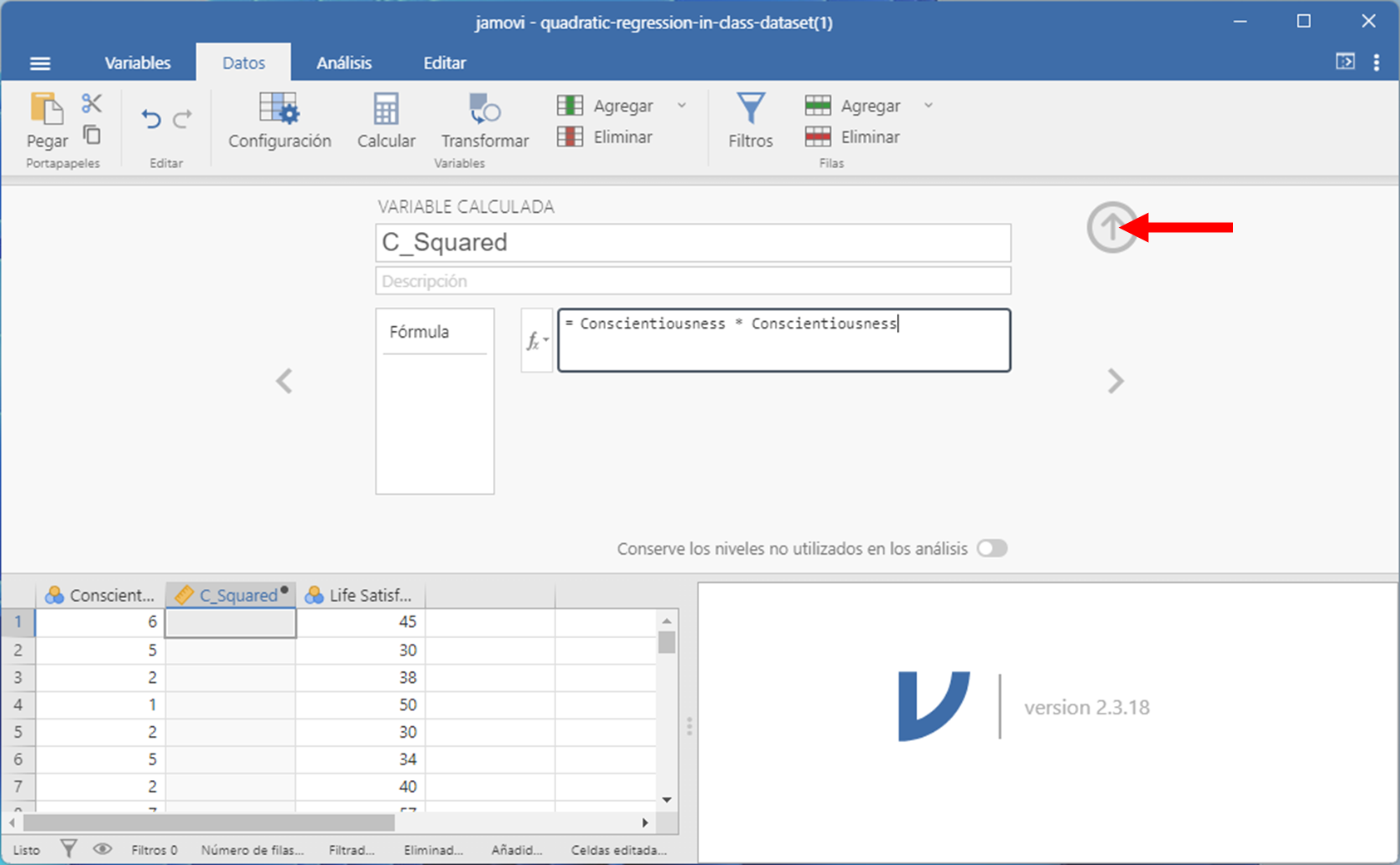
Task: Undo the last edit
Action: (151, 120)
